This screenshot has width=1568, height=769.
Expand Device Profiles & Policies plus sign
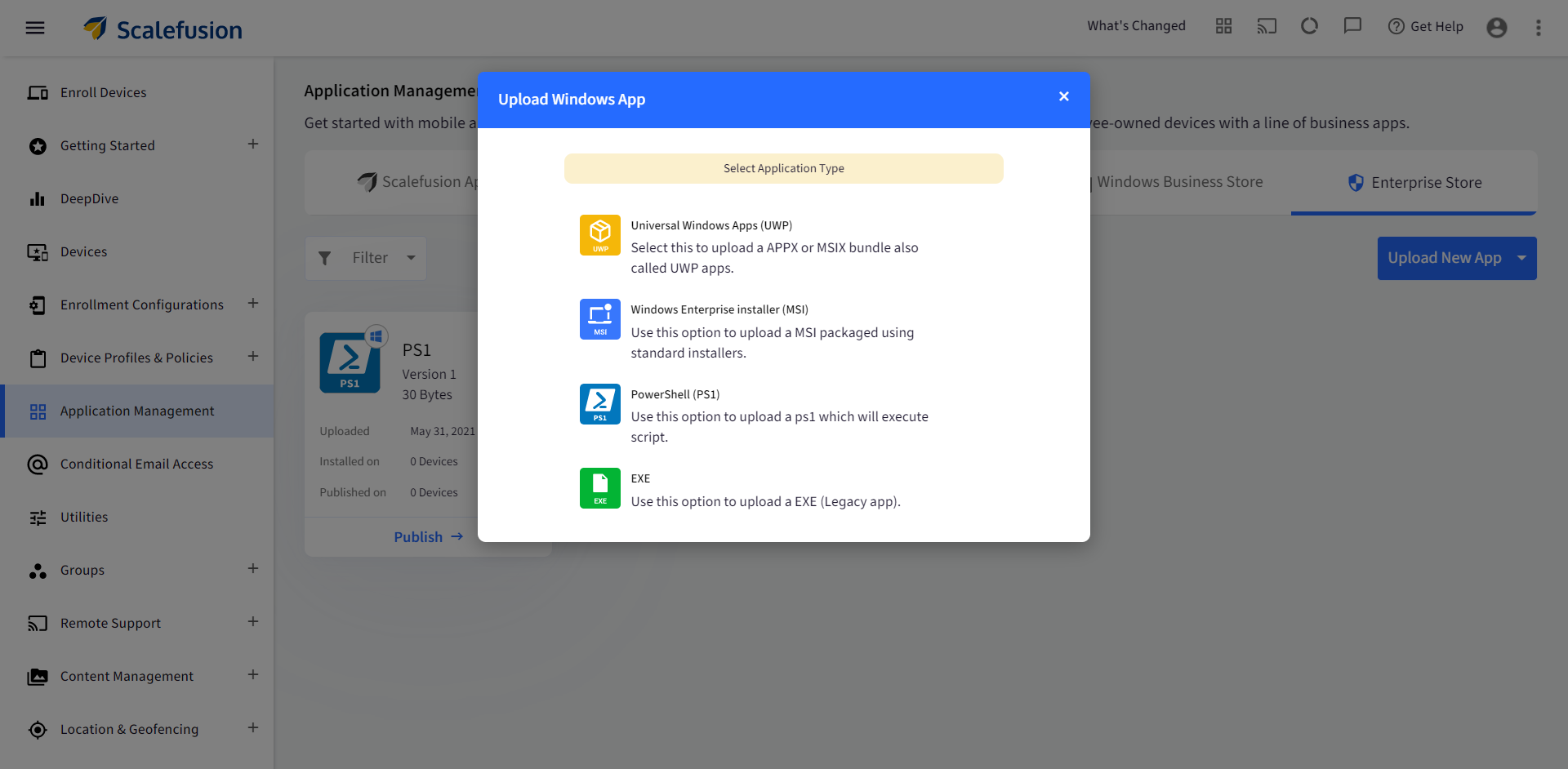[x=253, y=356]
